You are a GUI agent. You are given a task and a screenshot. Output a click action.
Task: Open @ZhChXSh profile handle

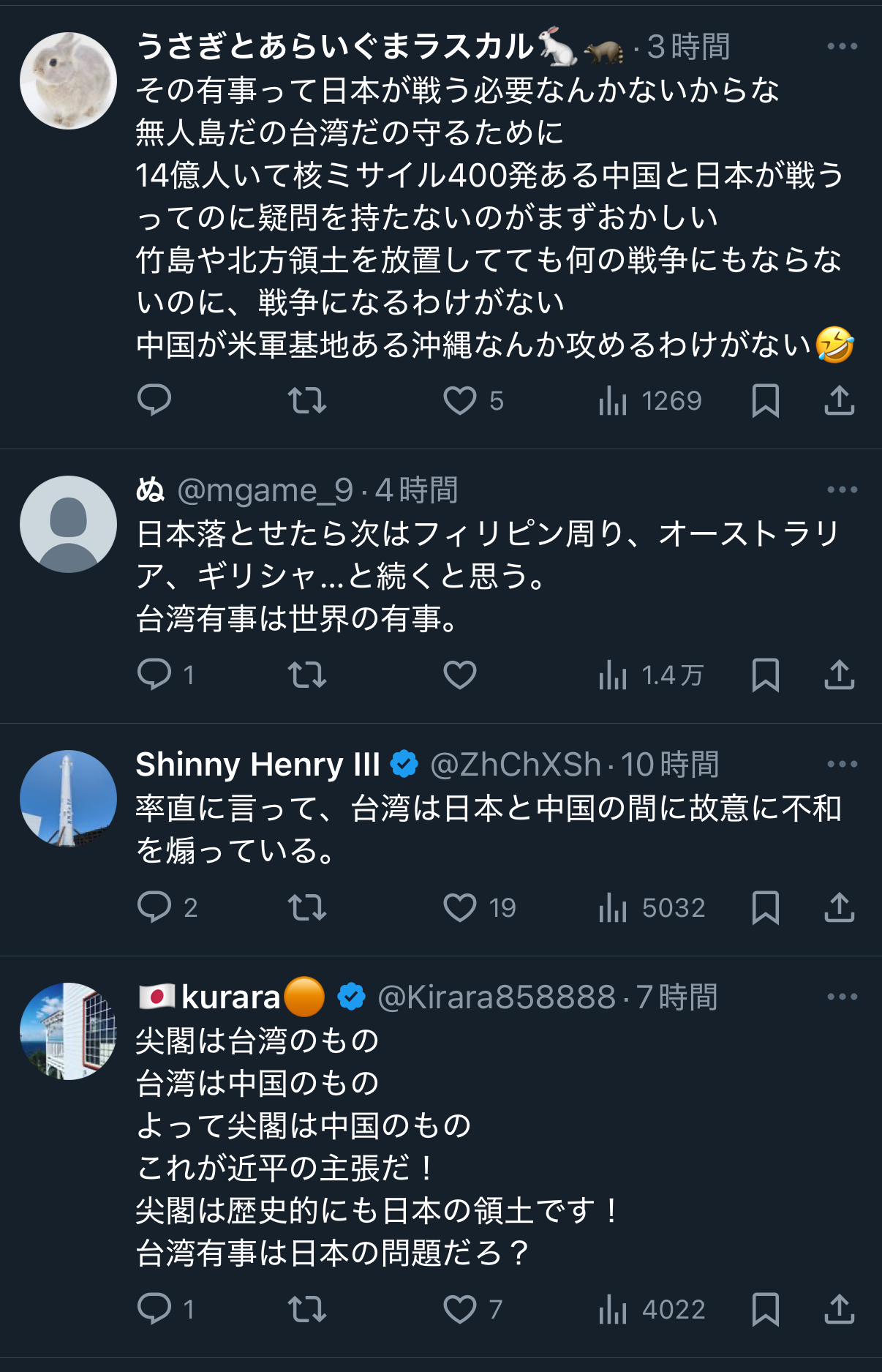[516, 765]
